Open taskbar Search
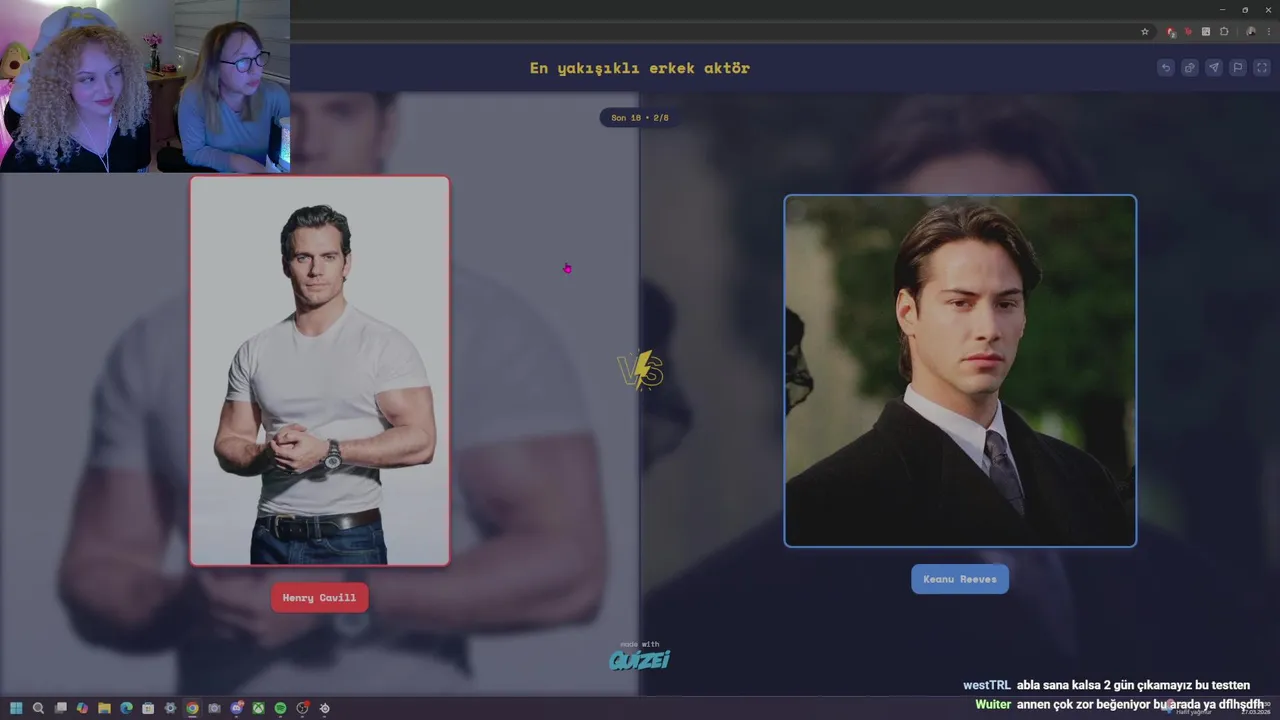 (x=38, y=708)
